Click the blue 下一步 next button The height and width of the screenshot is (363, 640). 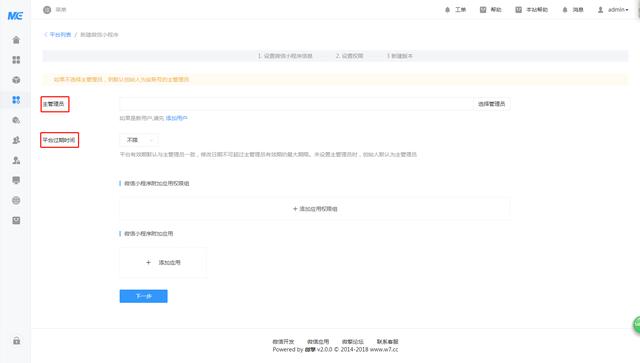pyautogui.click(x=144, y=296)
